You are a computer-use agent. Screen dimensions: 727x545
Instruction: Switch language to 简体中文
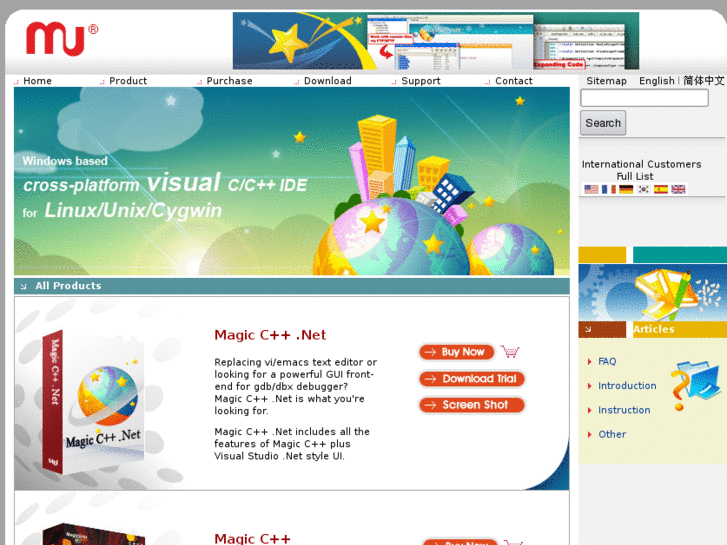click(x=703, y=81)
